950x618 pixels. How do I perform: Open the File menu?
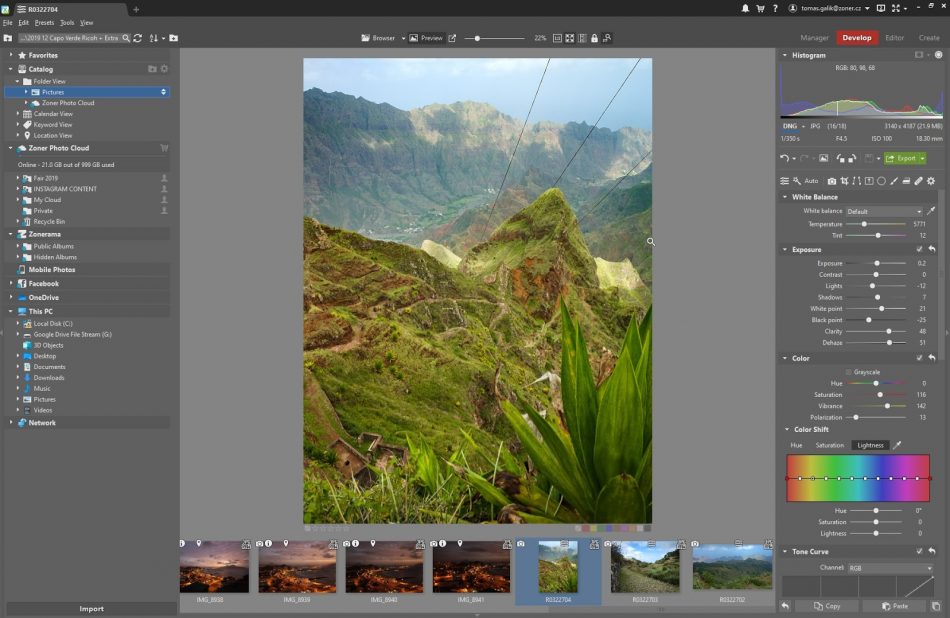pyautogui.click(x=7, y=22)
